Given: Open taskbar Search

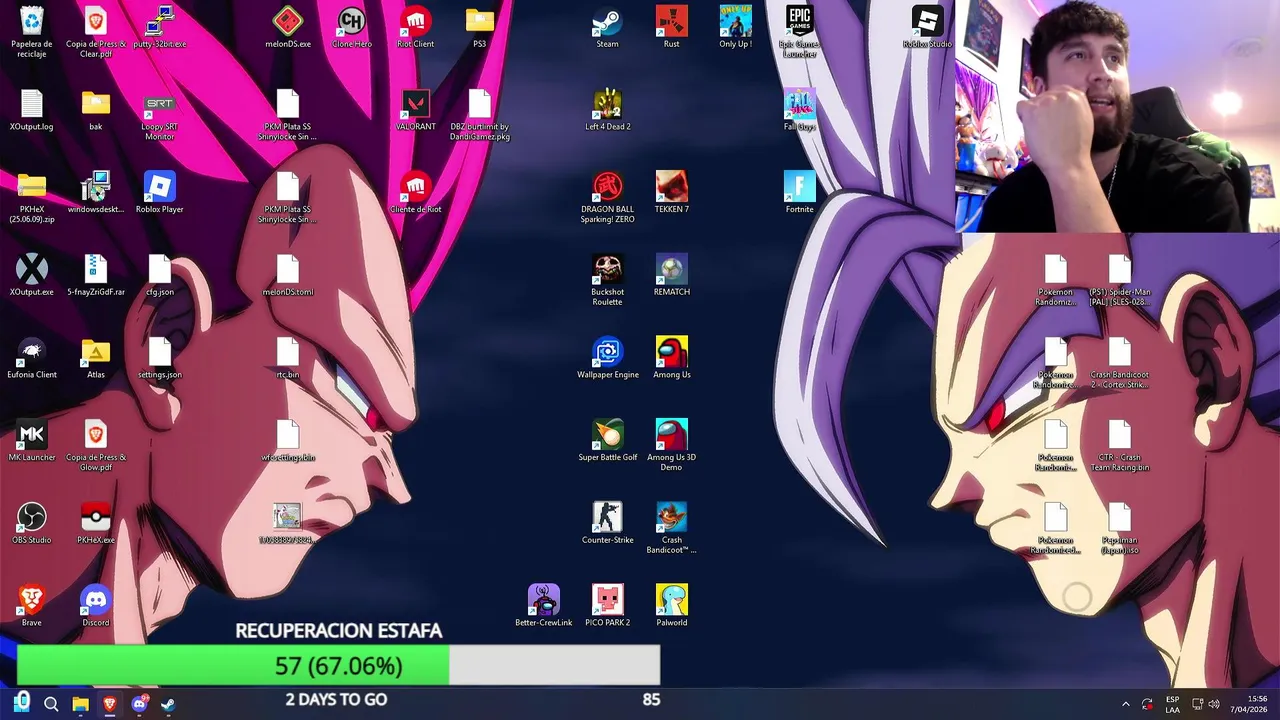Looking at the screenshot, I should (51, 704).
